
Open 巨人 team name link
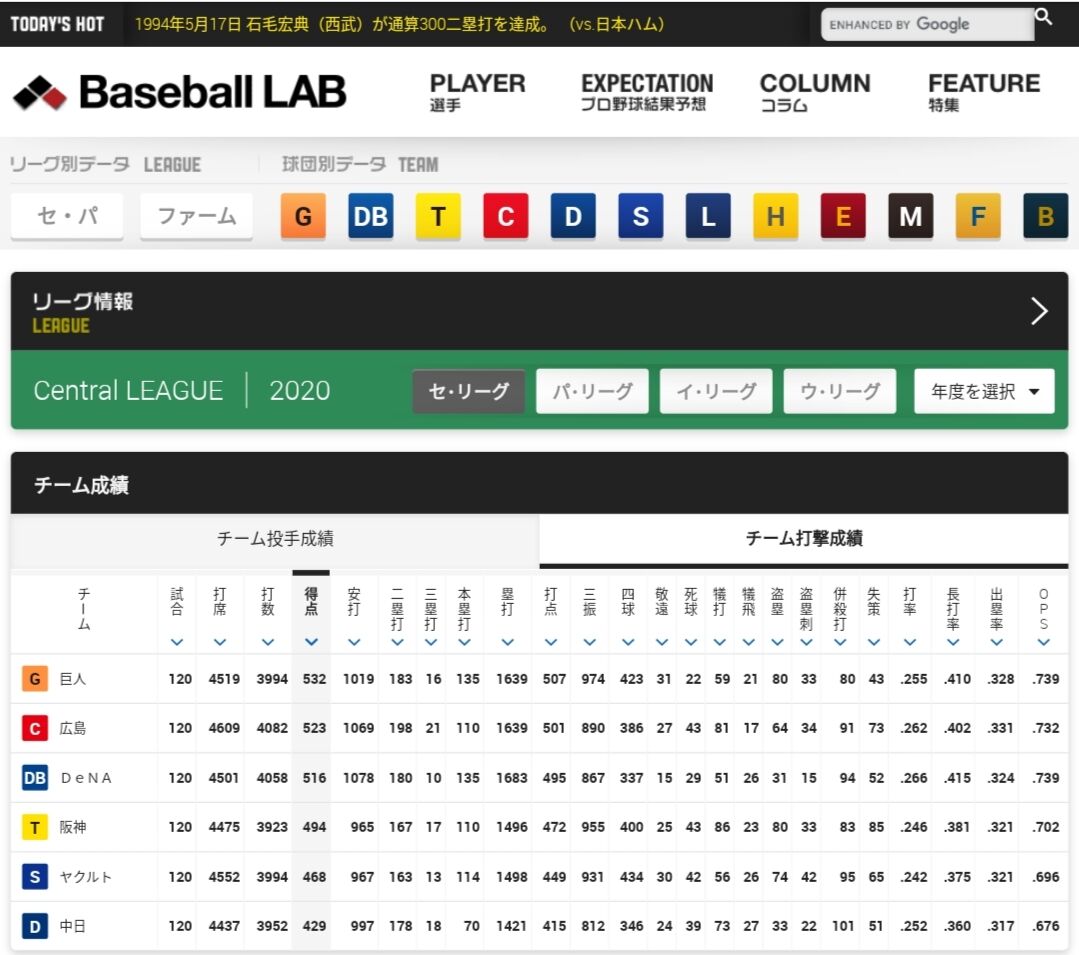(x=72, y=679)
